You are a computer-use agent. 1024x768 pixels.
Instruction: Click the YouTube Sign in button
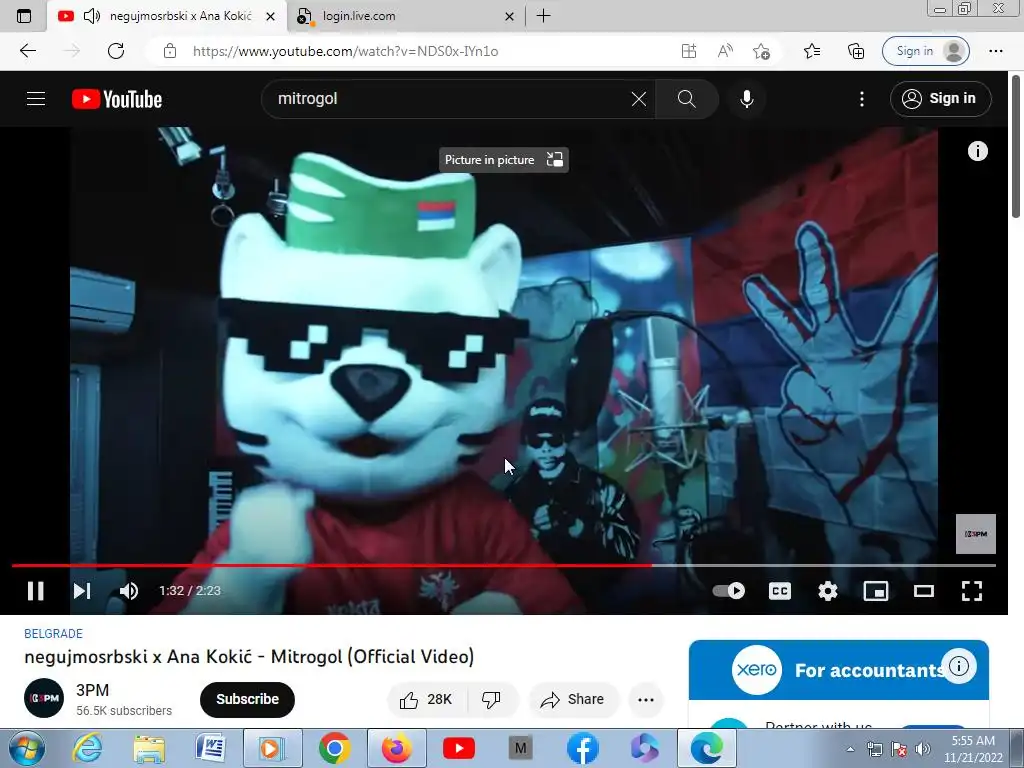pyautogui.click(x=940, y=99)
